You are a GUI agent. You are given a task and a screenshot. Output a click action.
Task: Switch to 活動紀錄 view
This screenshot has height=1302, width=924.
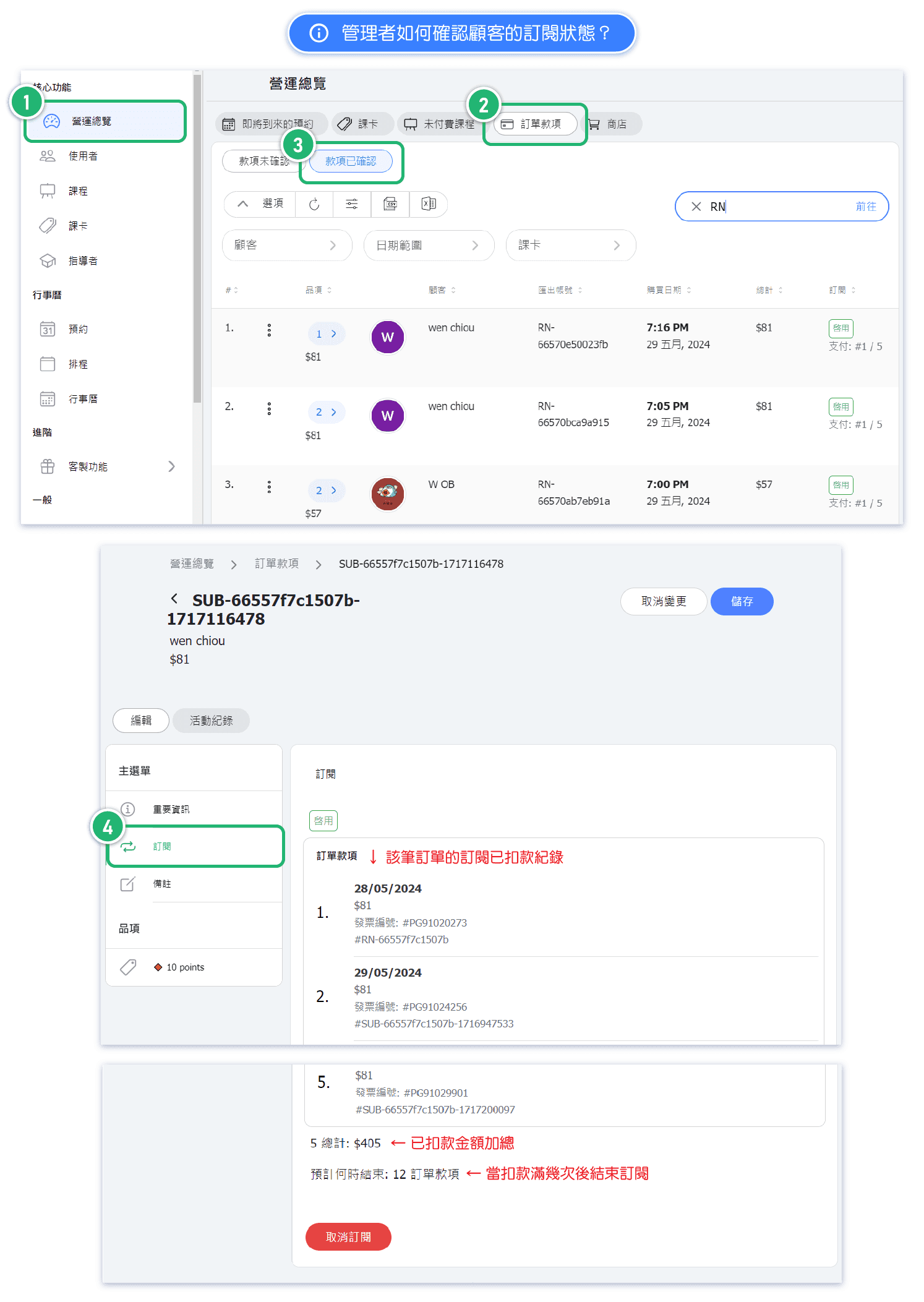[x=211, y=721]
